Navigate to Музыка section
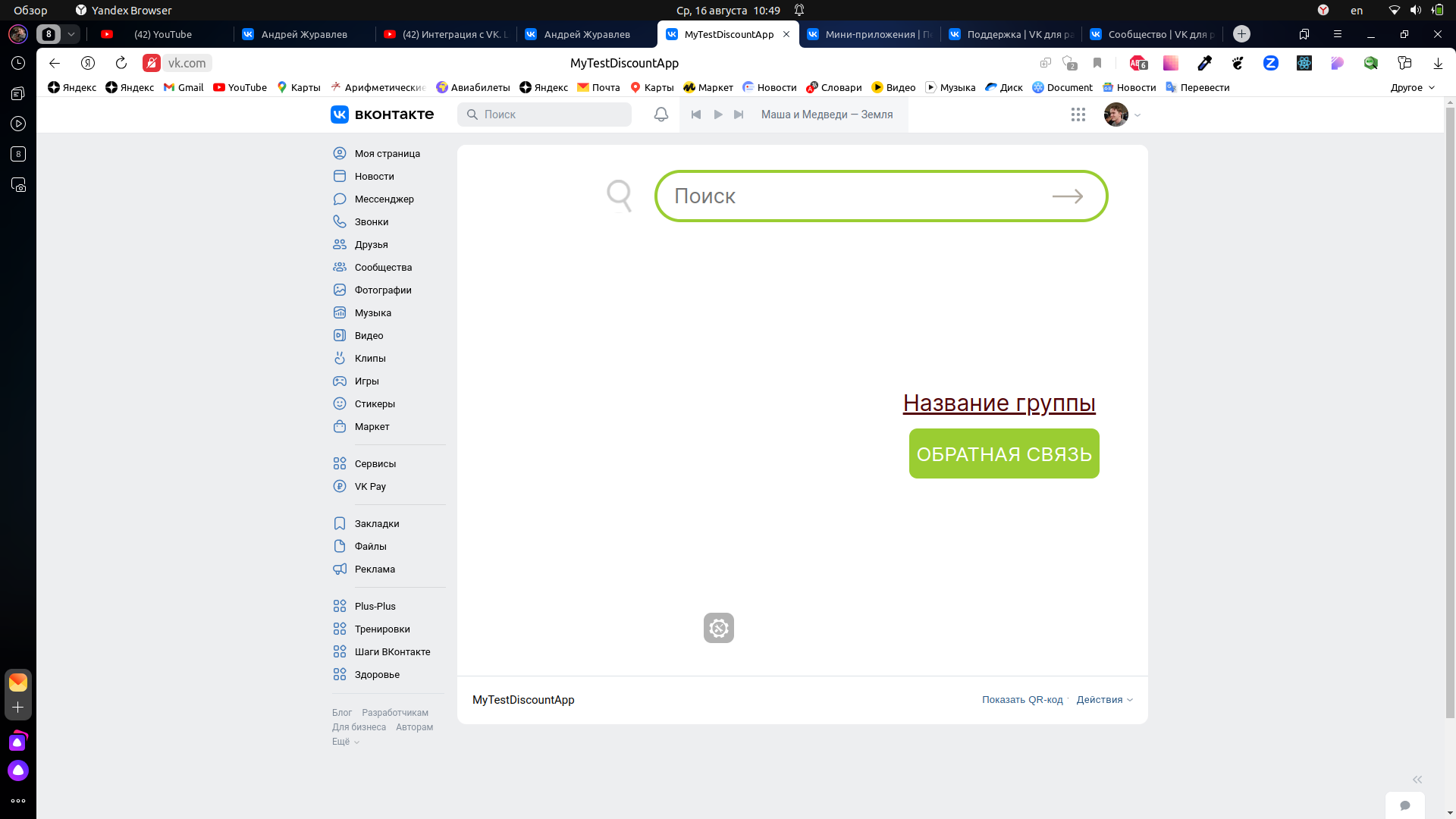Image resolution: width=1456 pixels, height=819 pixels. [373, 312]
